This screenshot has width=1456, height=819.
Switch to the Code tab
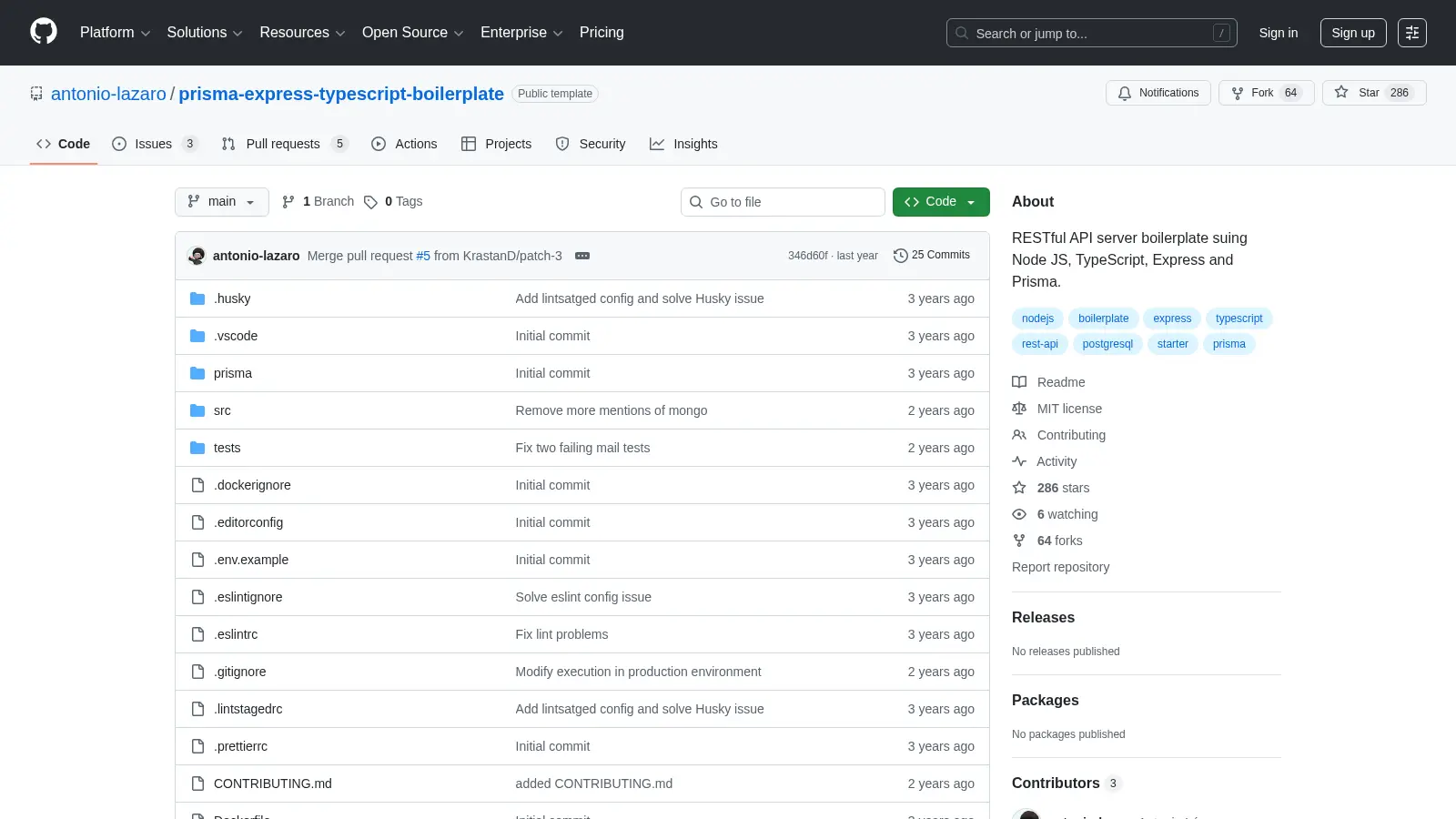point(64,144)
